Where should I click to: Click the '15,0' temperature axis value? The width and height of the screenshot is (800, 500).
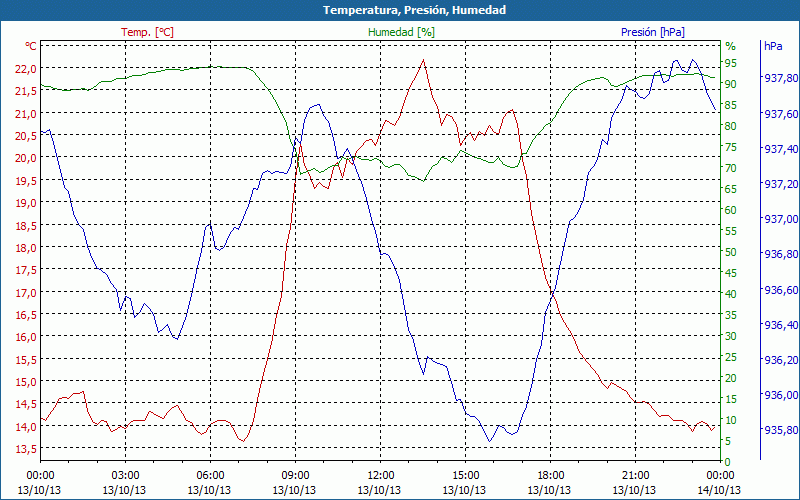pos(26,382)
